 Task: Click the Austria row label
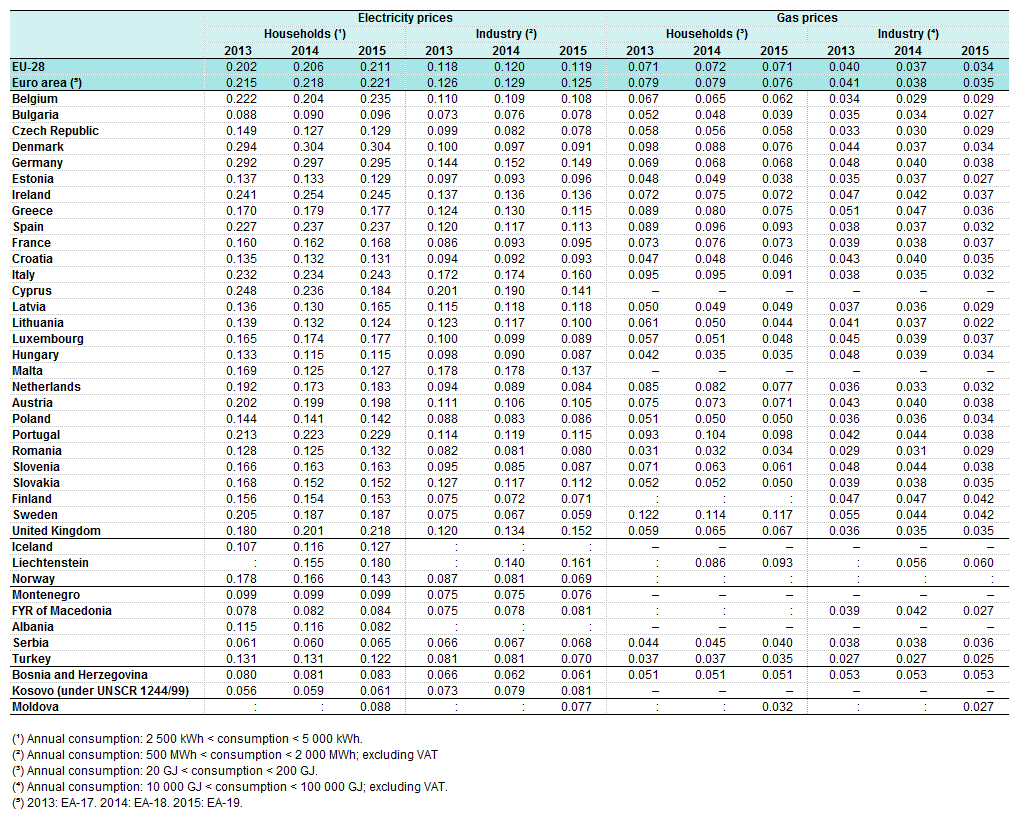pos(33,403)
